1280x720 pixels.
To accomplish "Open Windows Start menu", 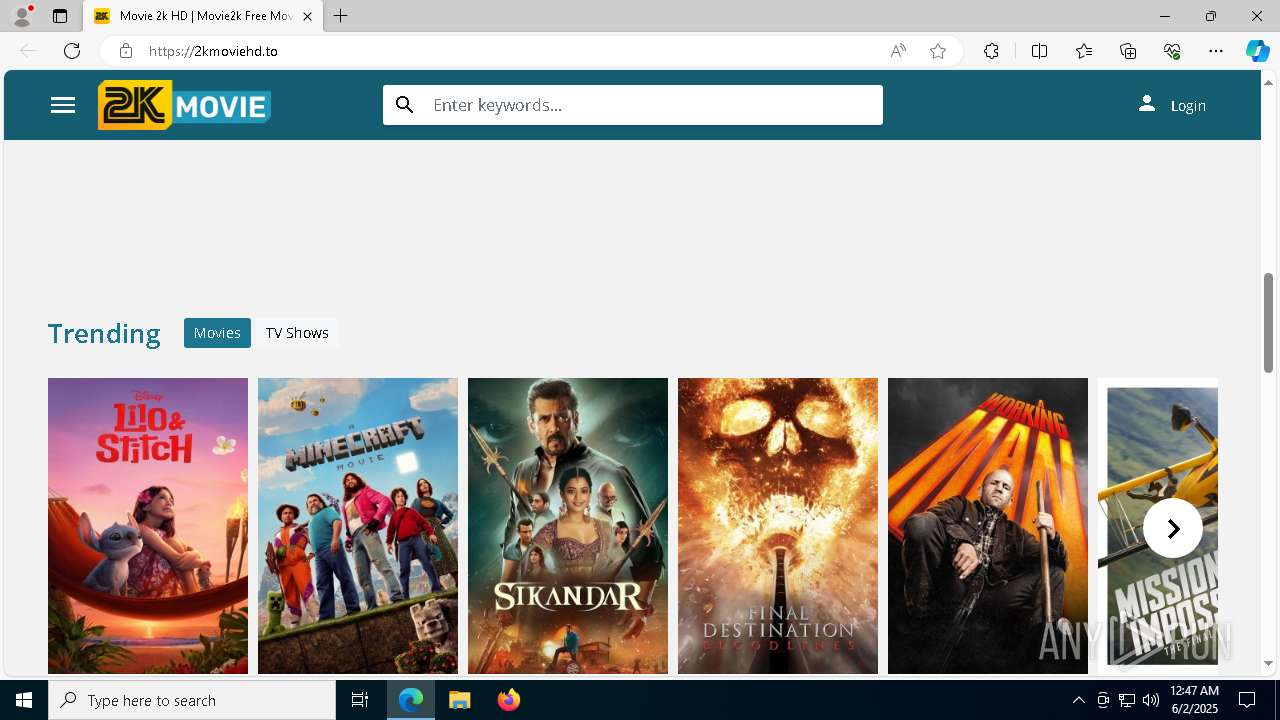I will pyautogui.click(x=24, y=700).
